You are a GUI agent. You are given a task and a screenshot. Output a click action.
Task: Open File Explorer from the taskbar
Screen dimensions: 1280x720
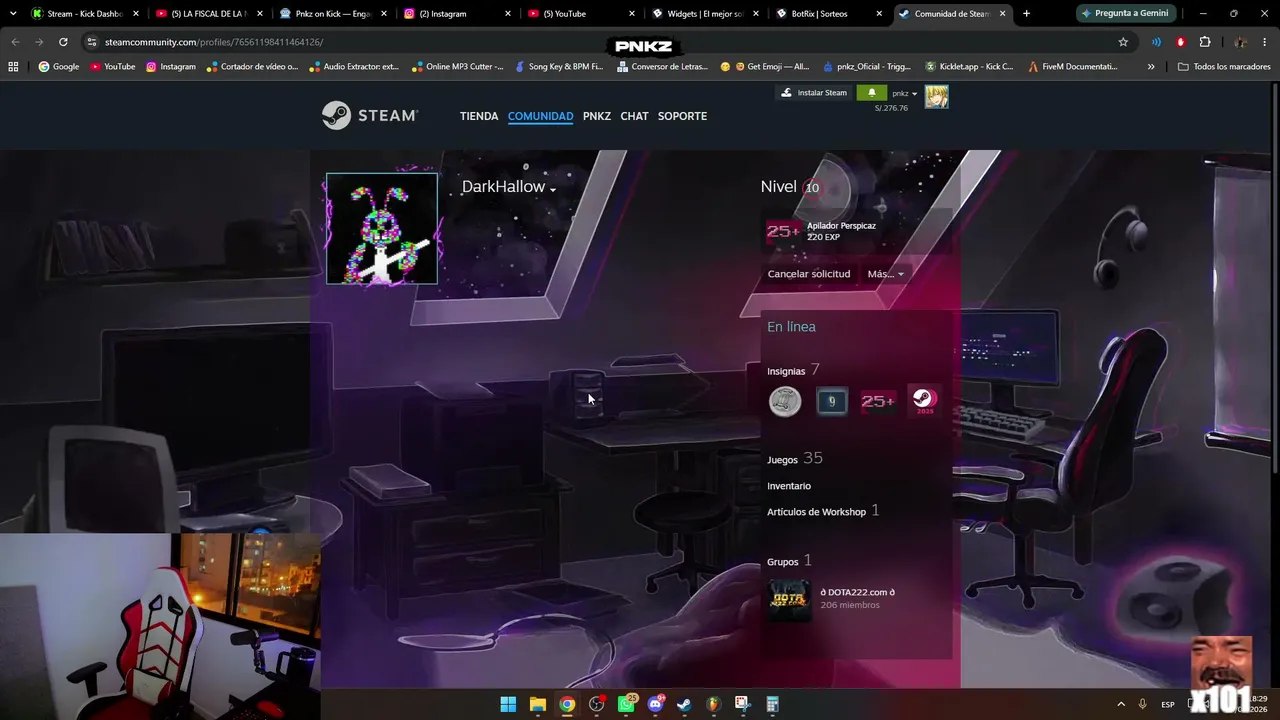pos(537,704)
